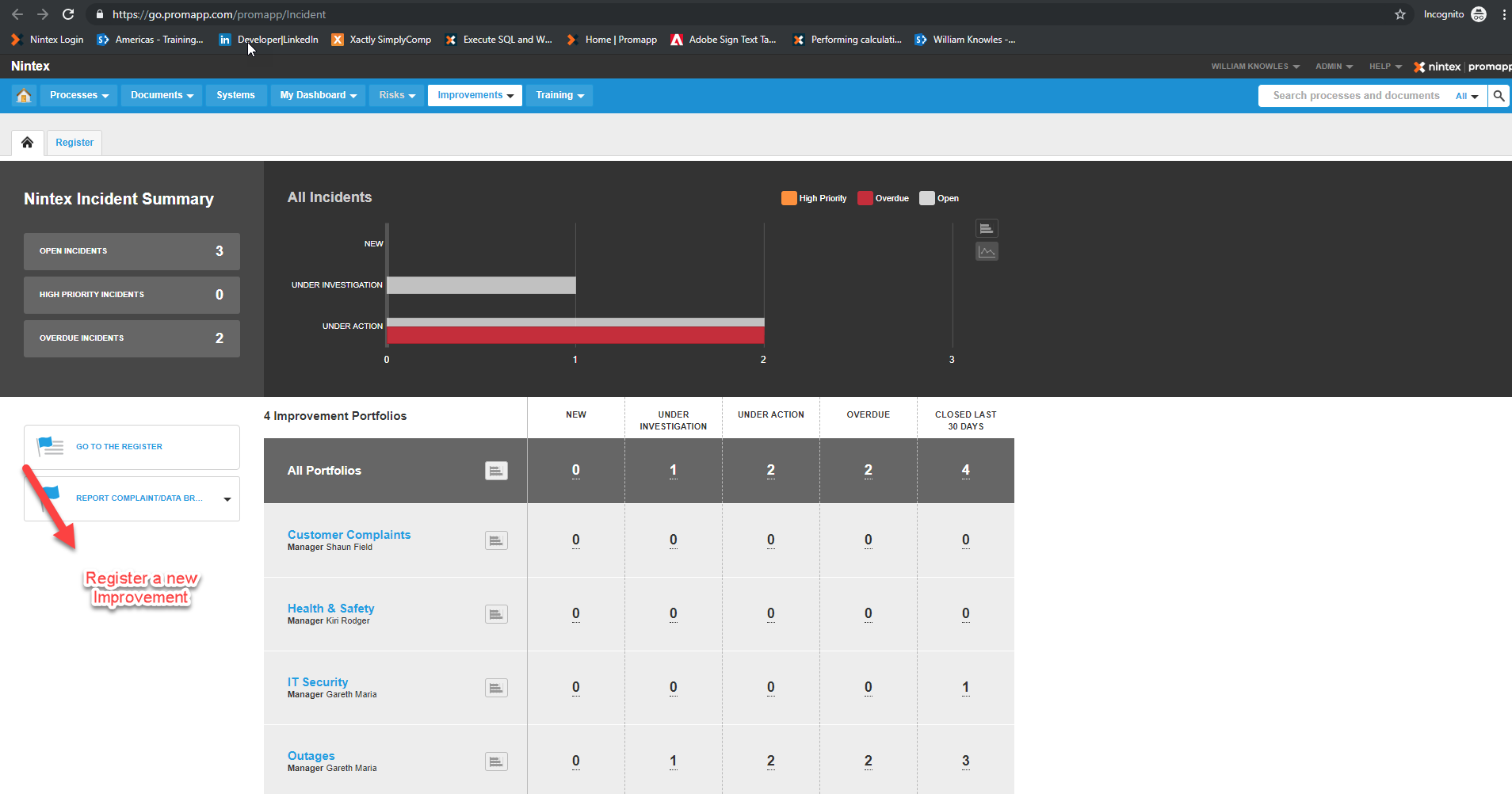
Task: Open Open Incidents summary tile
Action: (x=132, y=251)
